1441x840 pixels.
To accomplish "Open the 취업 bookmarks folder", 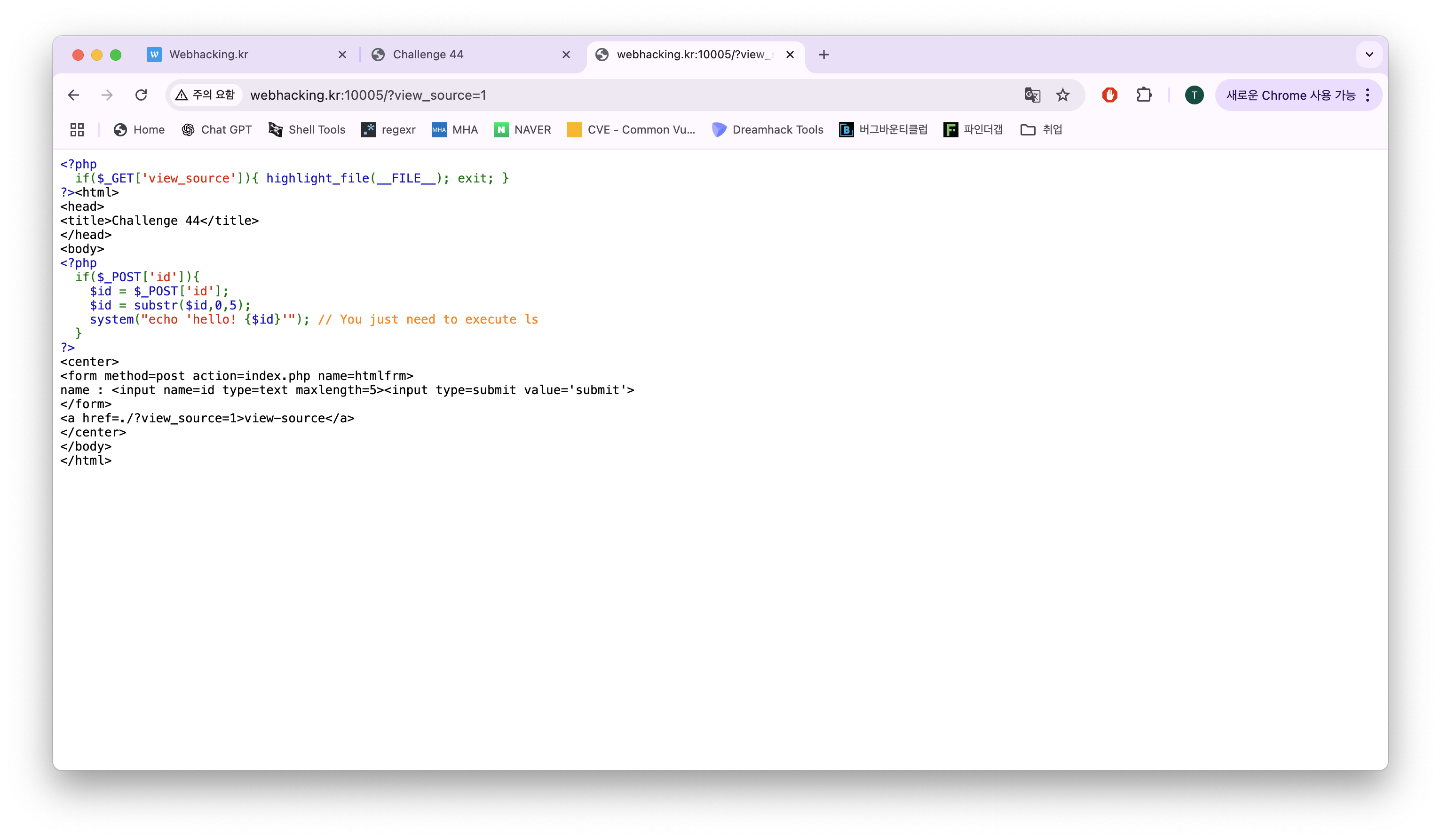I will point(1041,130).
